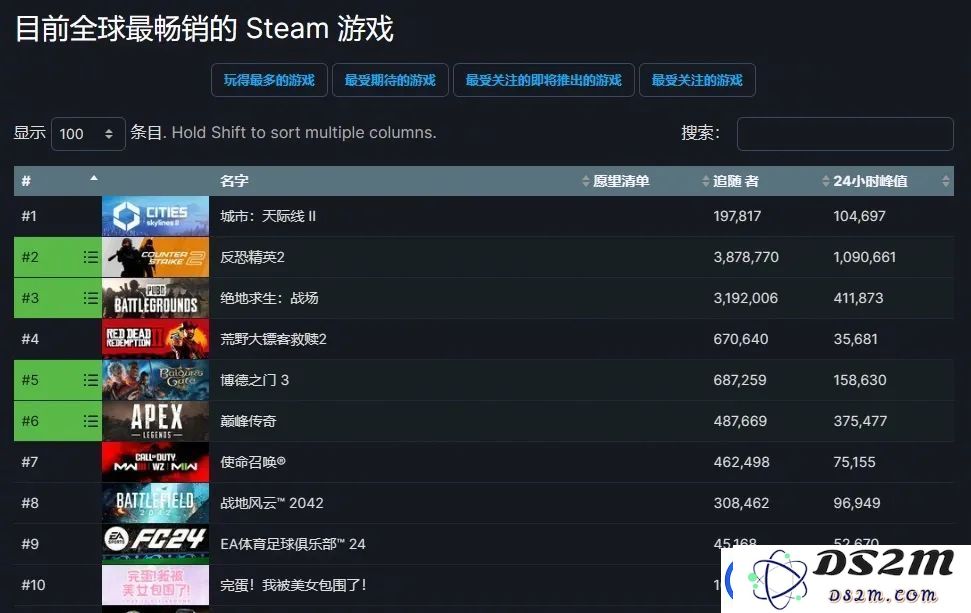The height and width of the screenshot is (613, 971).
Task: Open the Baldur's Gate thumbnail
Action: 155,380
